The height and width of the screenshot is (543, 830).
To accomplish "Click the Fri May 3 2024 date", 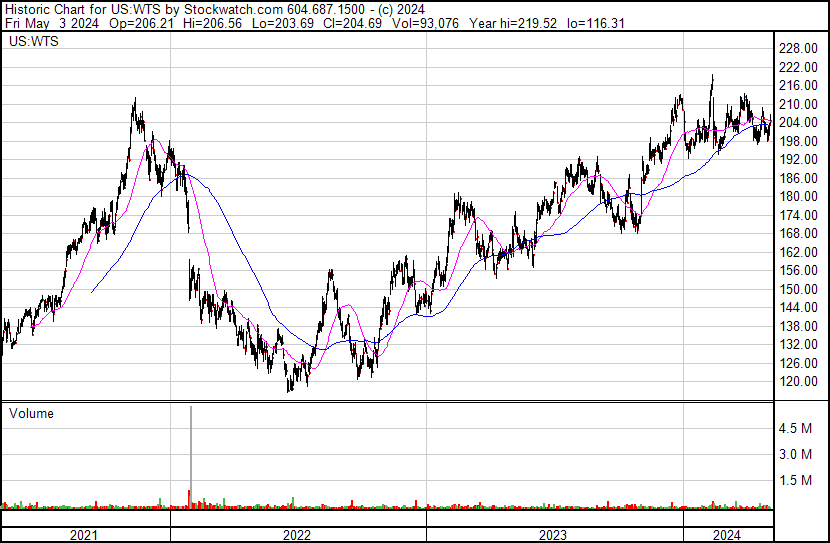I will [x=51, y=23].
